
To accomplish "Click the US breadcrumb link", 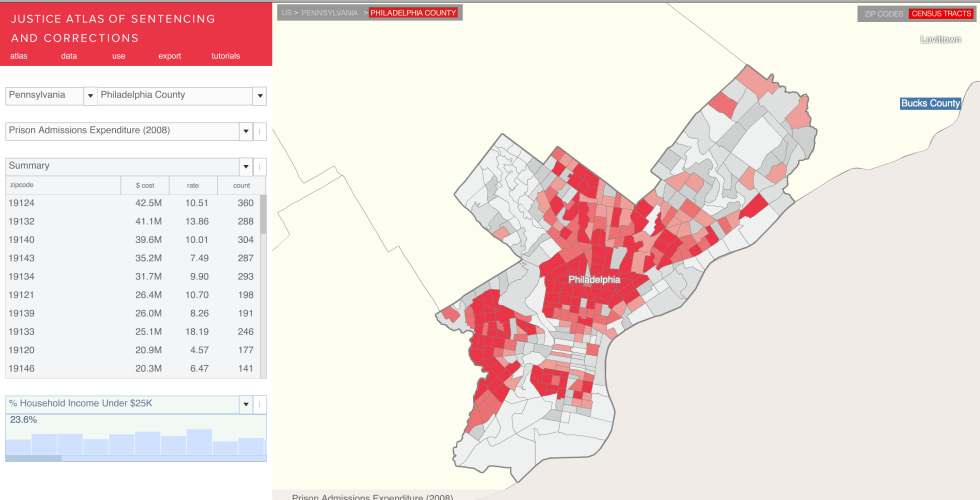I will [286, 12].
